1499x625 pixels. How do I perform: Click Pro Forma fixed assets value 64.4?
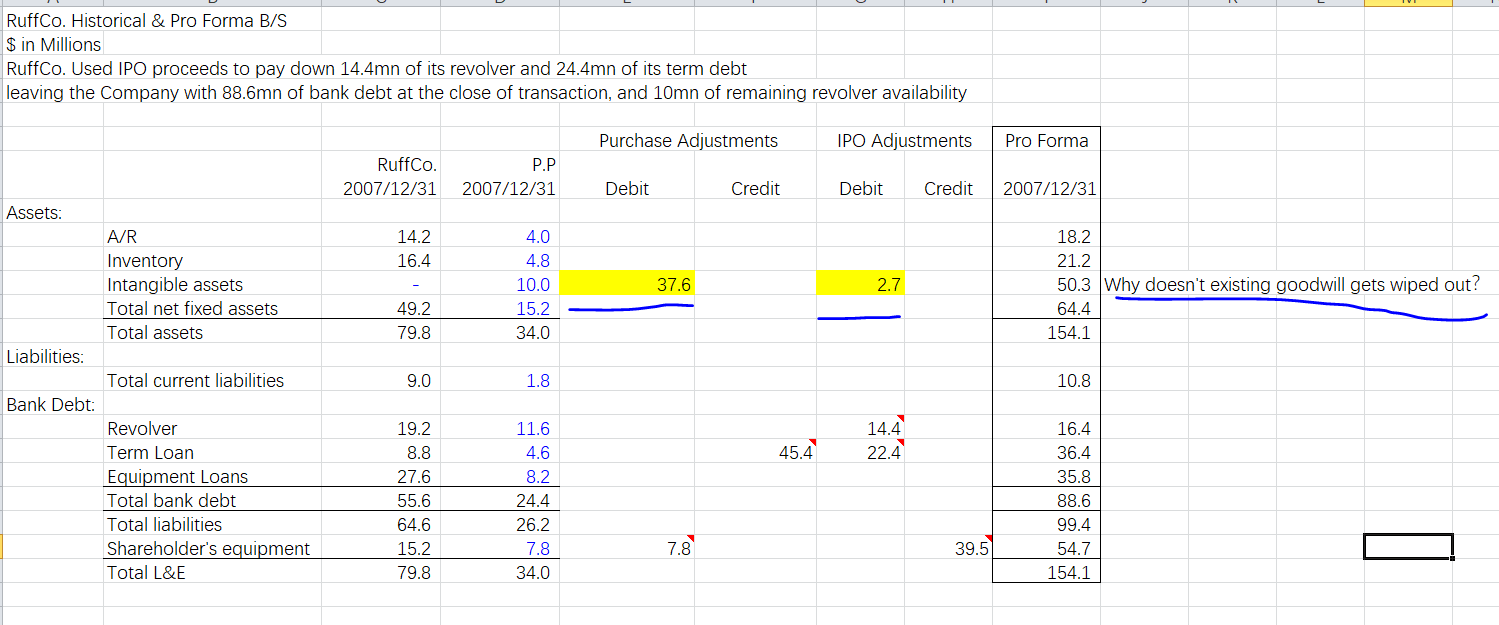(x=1073, y=308)
